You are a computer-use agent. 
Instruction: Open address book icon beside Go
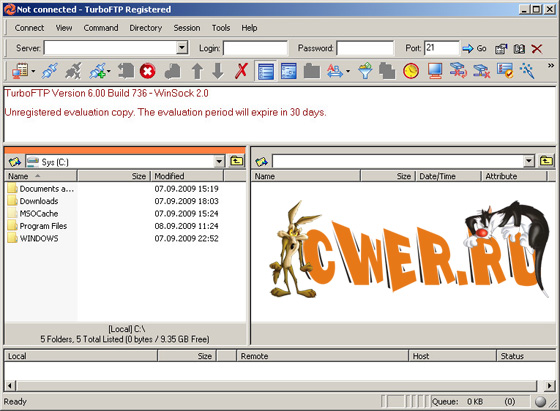click(519, 49)
